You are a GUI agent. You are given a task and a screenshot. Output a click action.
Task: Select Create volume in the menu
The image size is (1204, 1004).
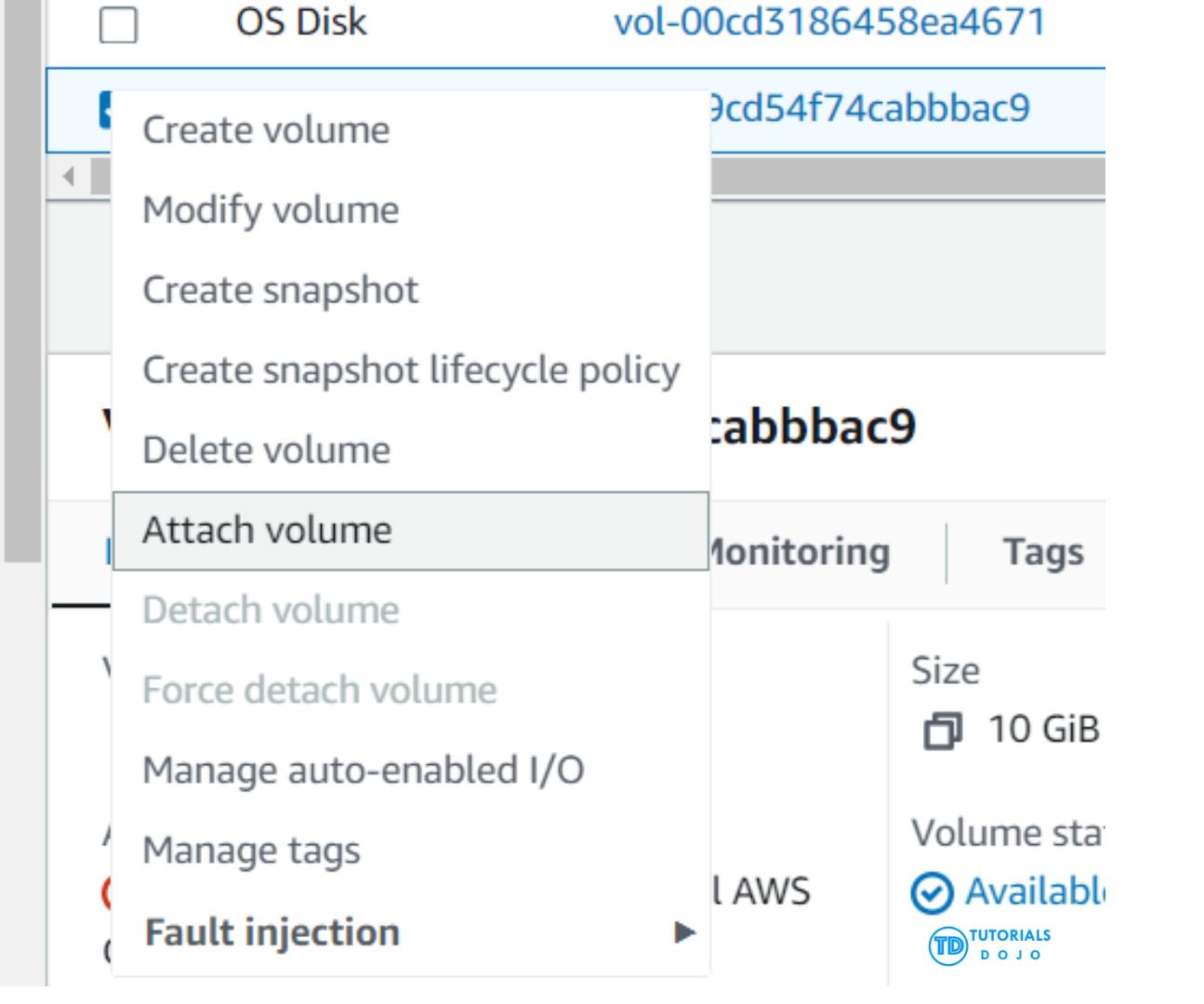(x=266, y=130)
